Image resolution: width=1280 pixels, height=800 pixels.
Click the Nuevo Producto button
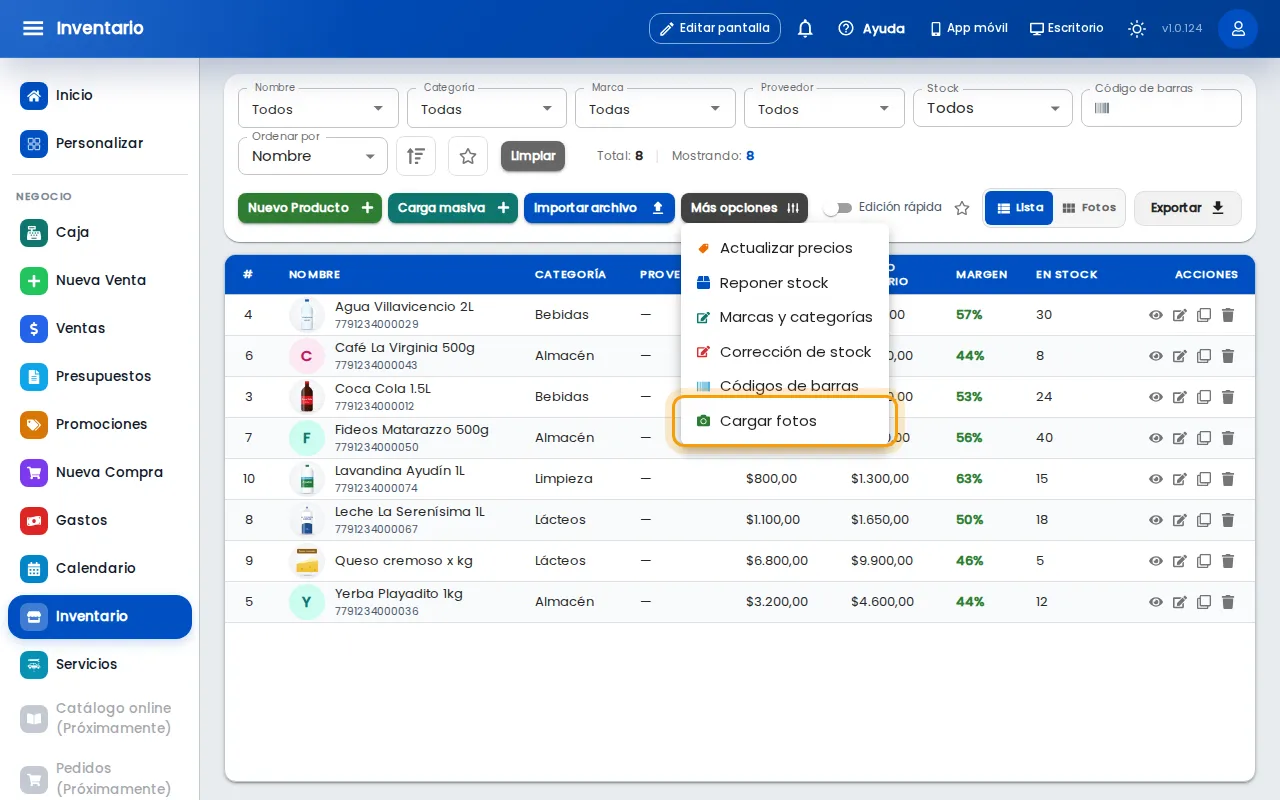pos(310,208)
